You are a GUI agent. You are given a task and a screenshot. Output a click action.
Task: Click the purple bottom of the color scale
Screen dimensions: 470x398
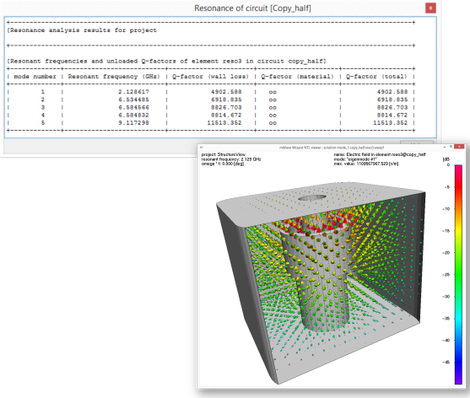click(x=459, y=378)
